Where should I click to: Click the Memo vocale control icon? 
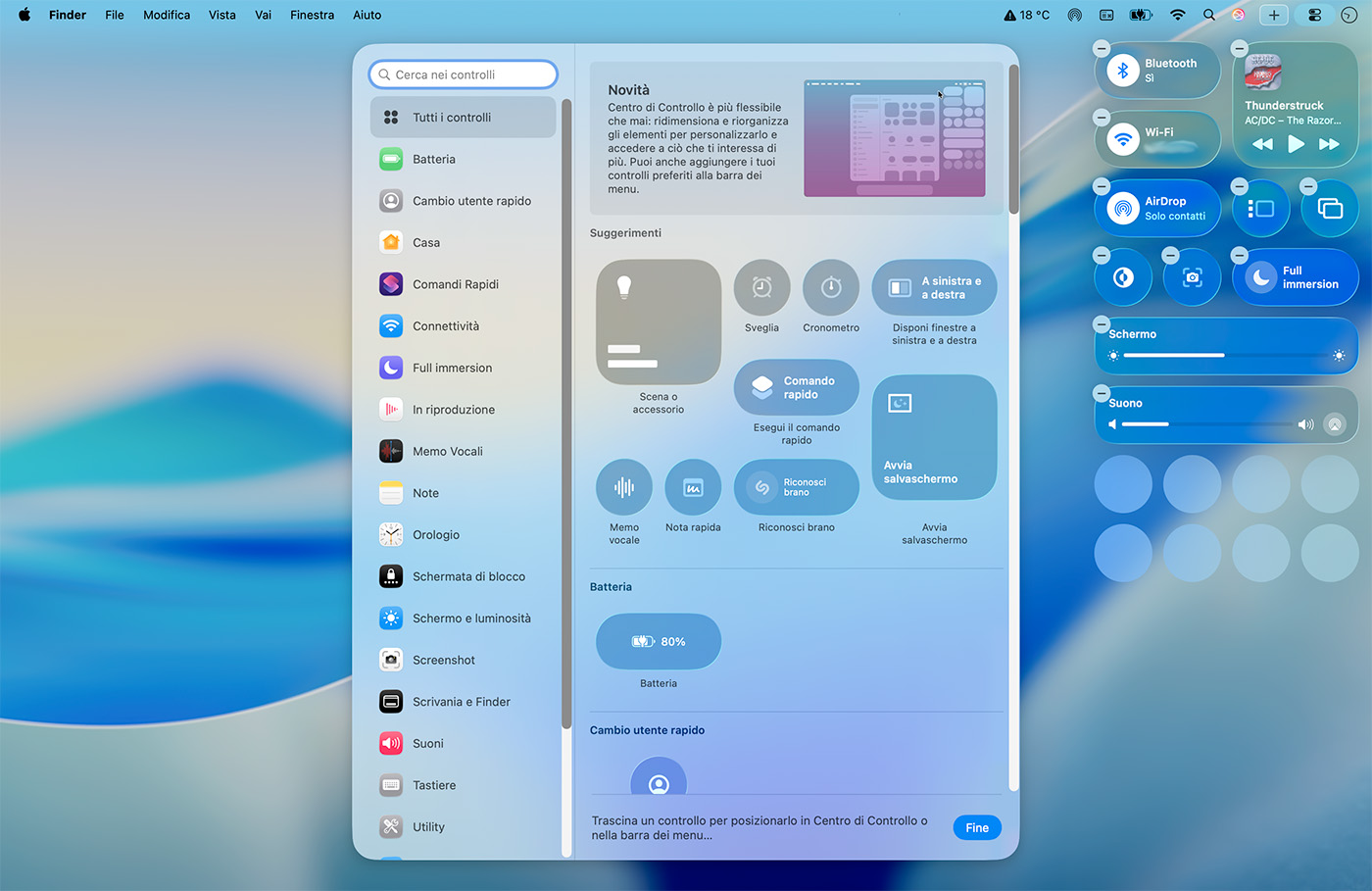tap(623, 487)
